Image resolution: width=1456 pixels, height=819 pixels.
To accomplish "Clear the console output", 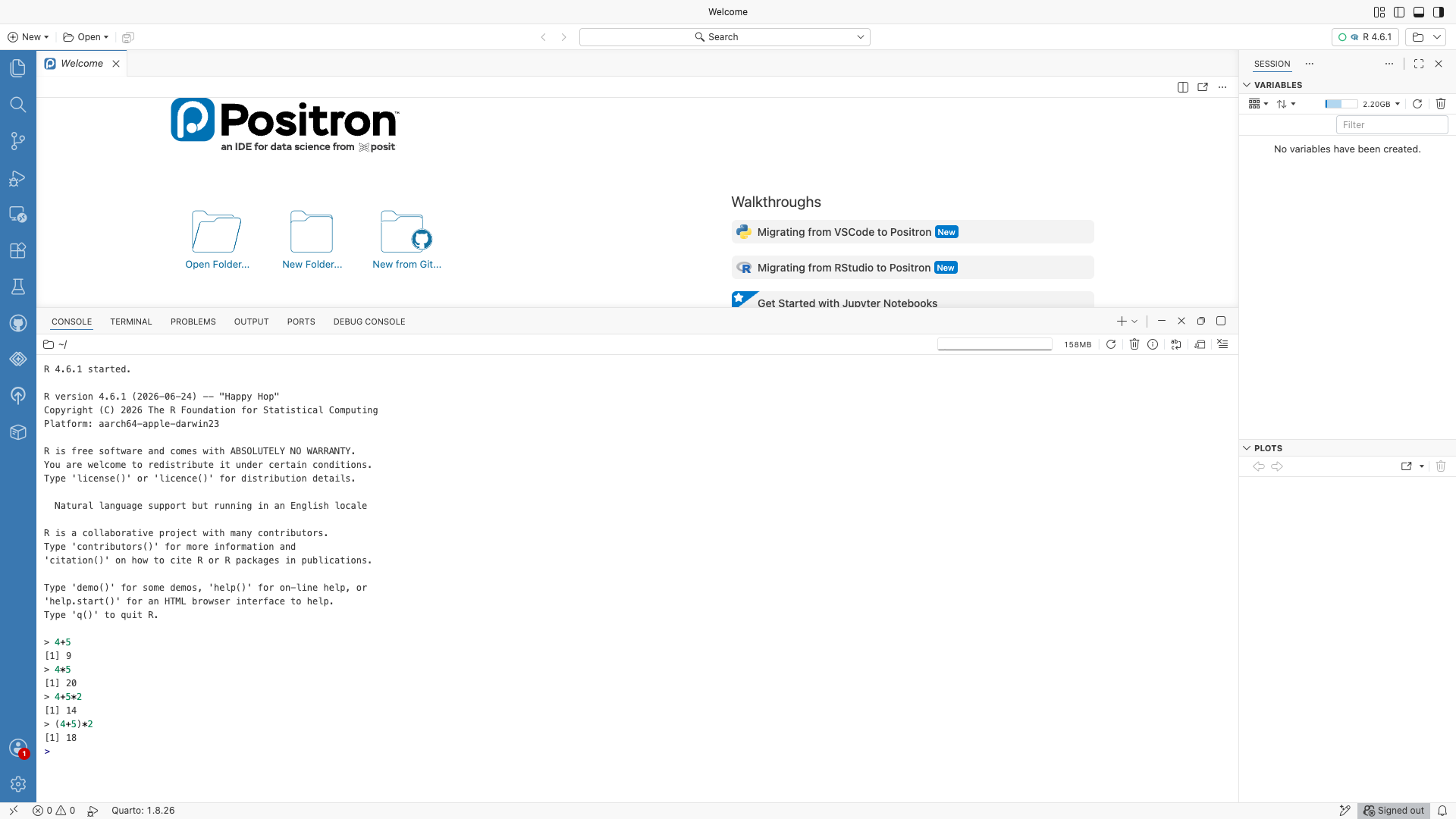I will point(1222,344).
